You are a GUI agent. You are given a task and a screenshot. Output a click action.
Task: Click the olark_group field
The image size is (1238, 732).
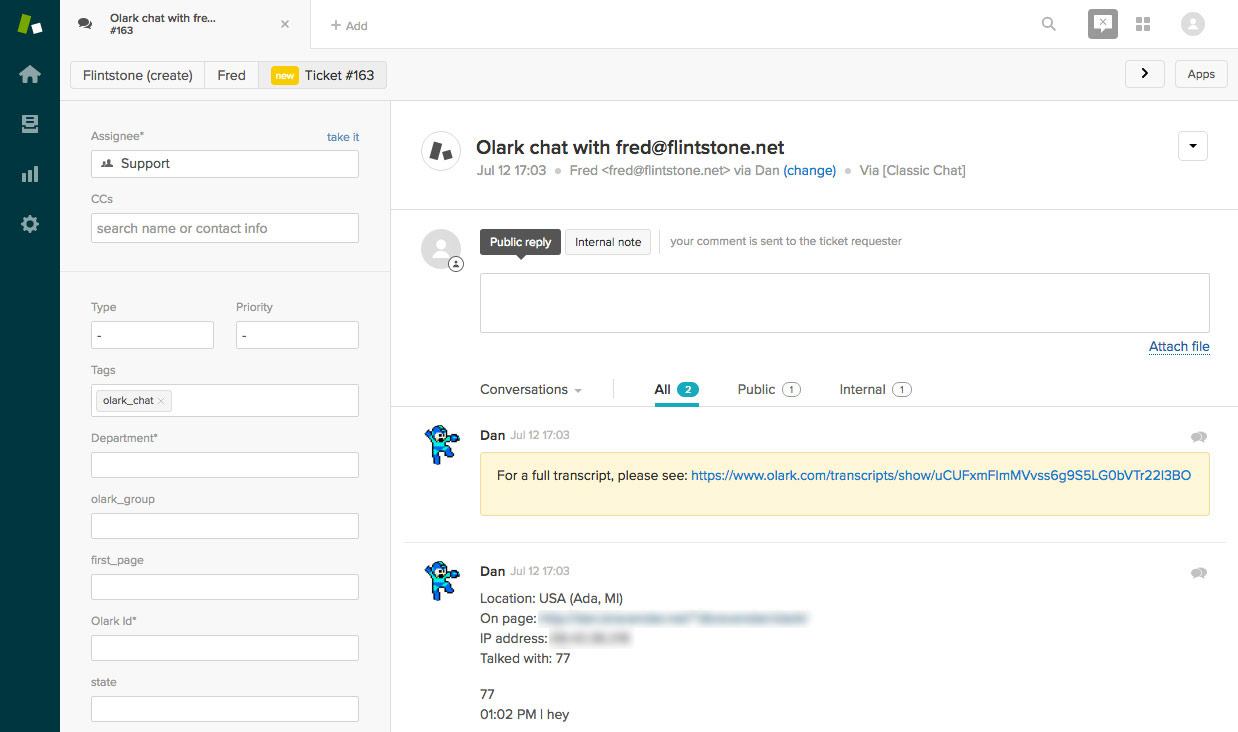click(x=225, y=526)
